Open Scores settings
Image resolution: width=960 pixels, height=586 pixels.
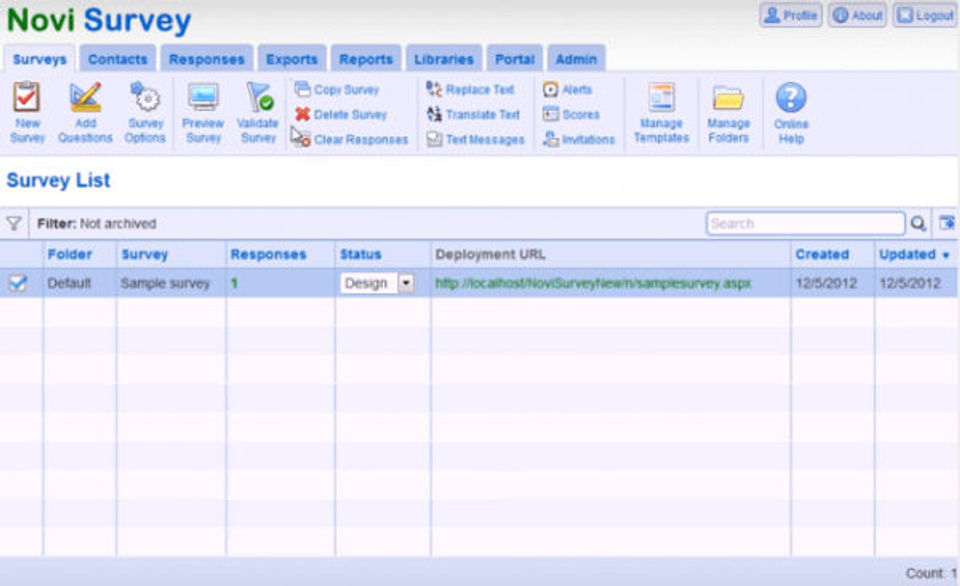[571, 115]
